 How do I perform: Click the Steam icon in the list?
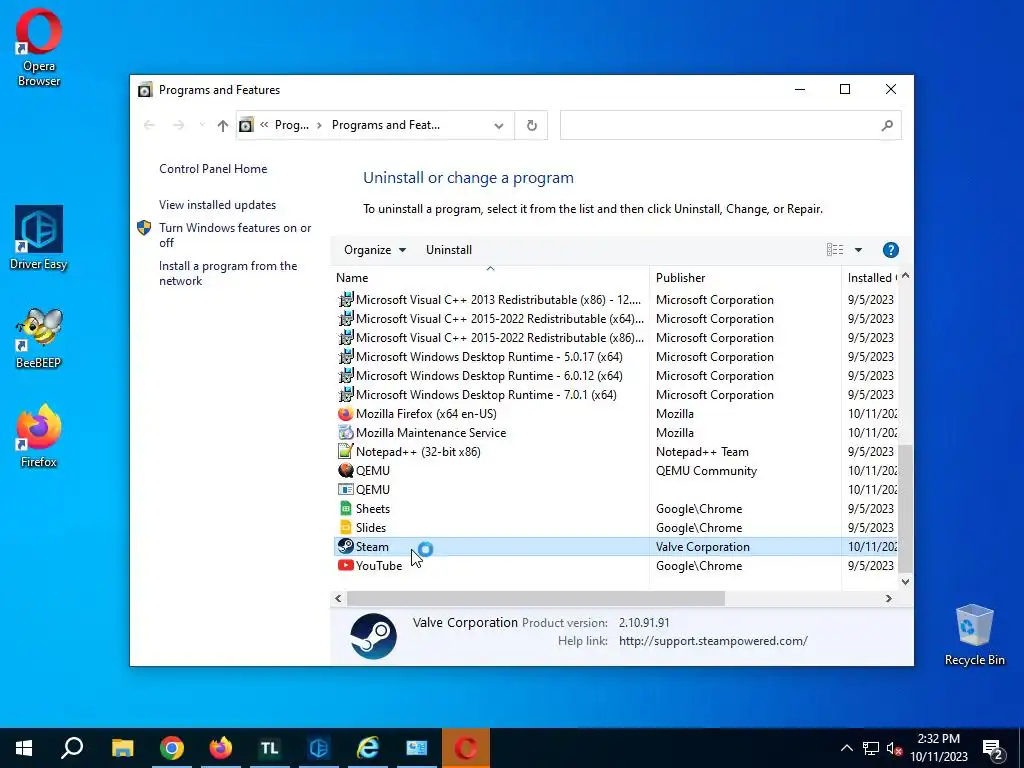click(345, 547)
